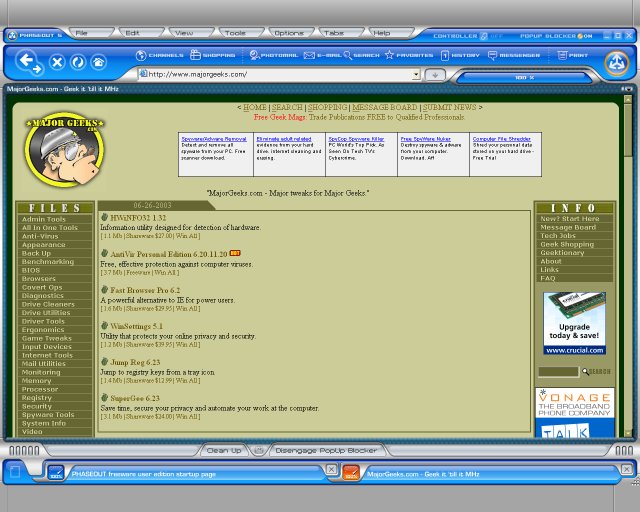Open the Tools menu
This screenshot has width=640, height=512.
tap(241, 33)
